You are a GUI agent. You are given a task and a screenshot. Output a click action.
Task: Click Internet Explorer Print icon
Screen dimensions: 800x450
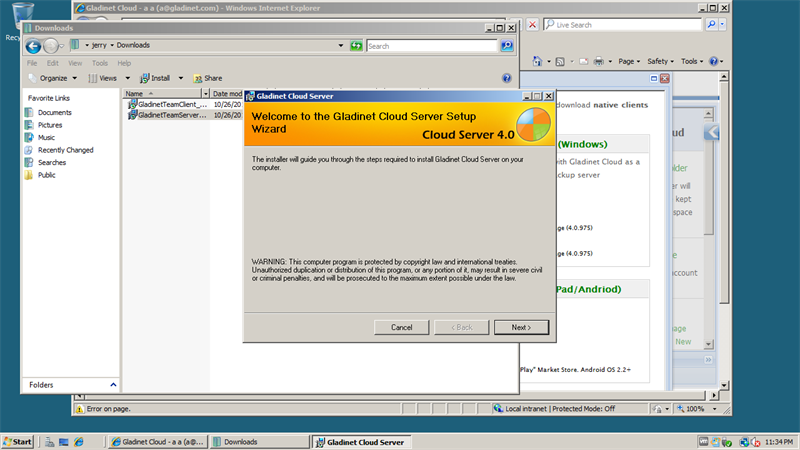pos(598,61)
